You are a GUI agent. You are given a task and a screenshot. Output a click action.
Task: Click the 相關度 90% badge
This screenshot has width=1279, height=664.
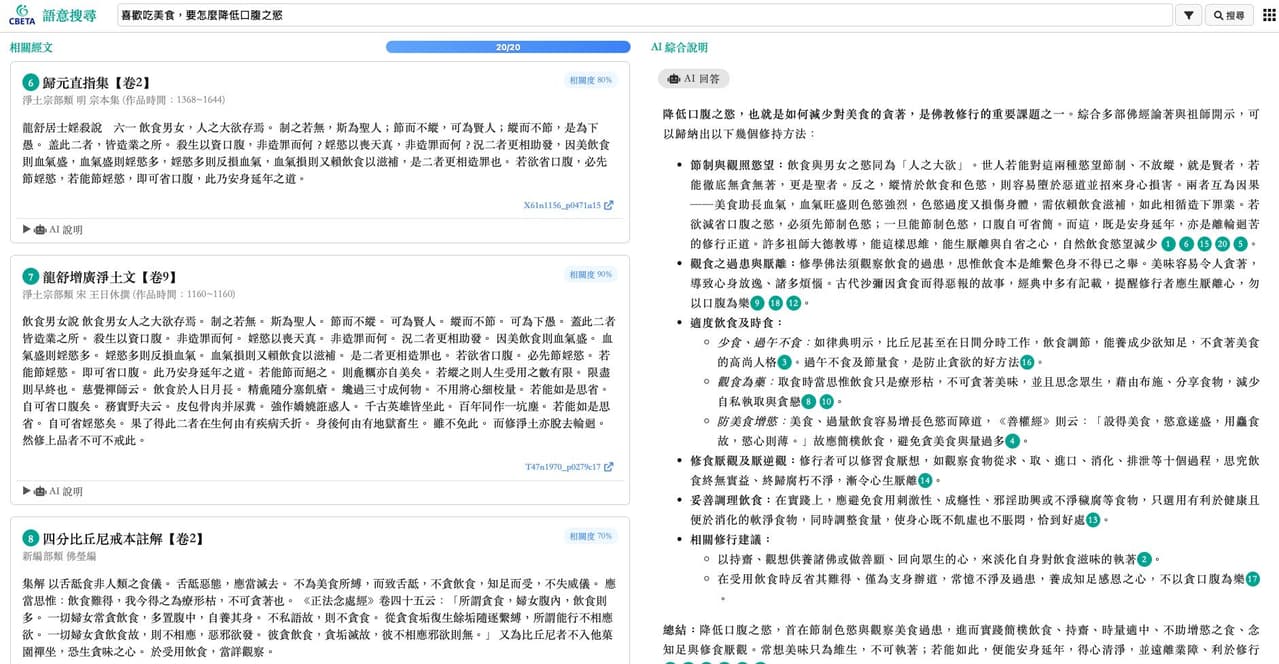(x=590, y=274)
